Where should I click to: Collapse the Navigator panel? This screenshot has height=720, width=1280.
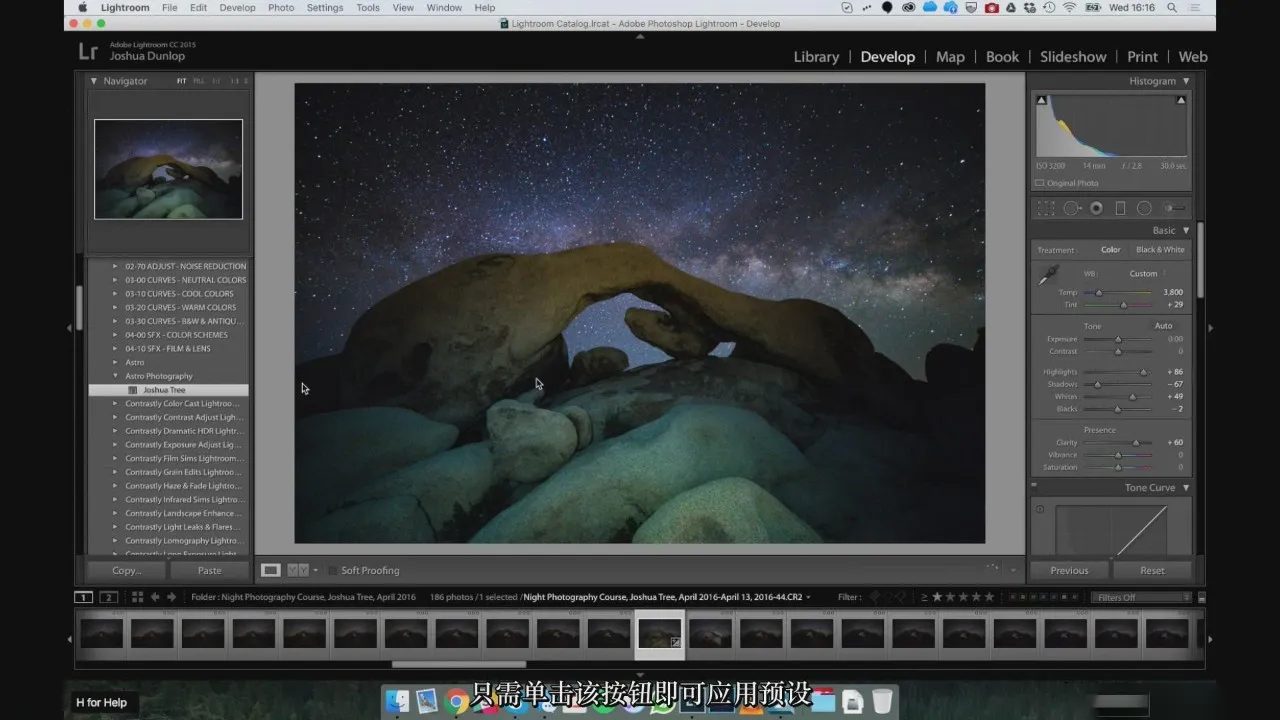(x=94, y=81)
